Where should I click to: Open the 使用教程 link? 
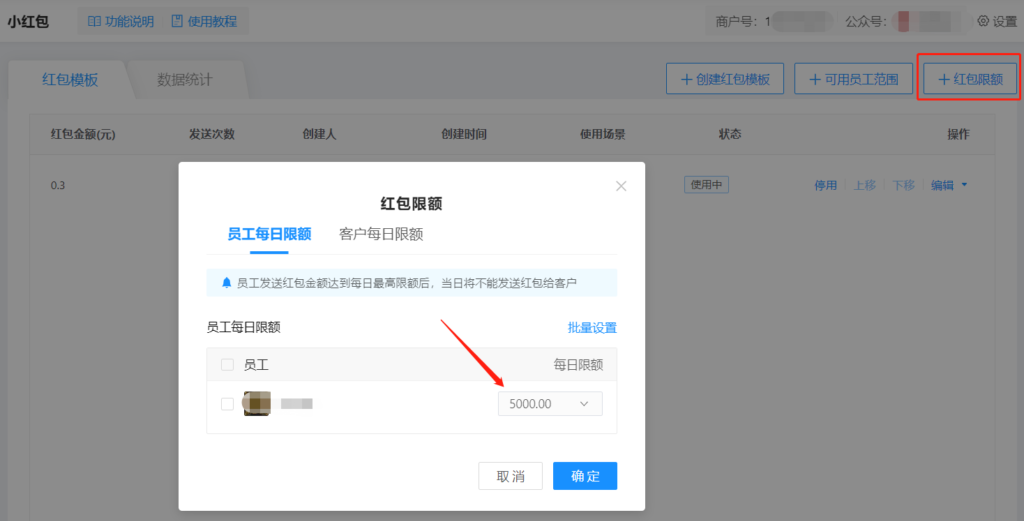pos(204,22)
